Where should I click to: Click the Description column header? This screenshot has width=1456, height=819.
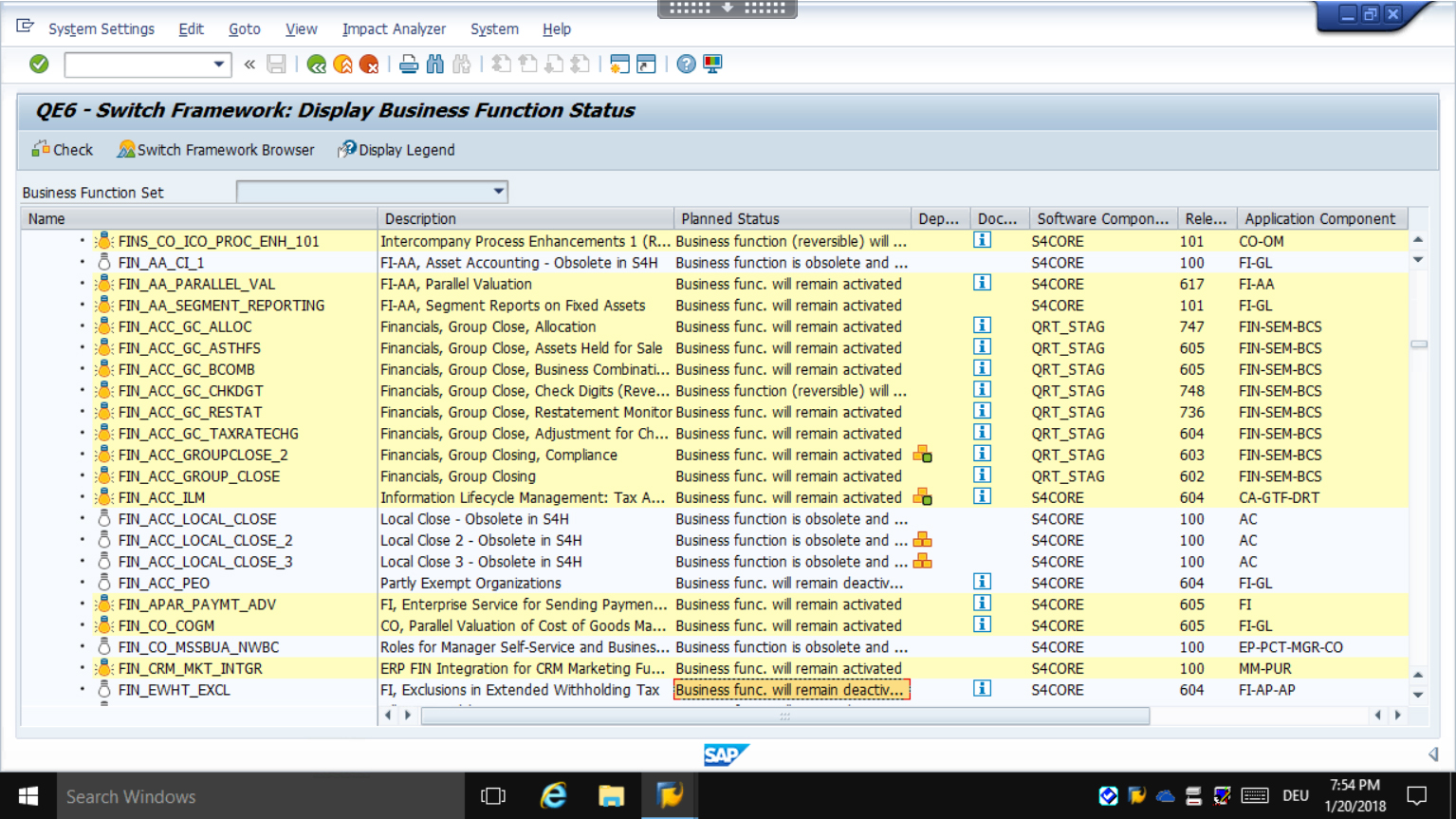[525, 218]
